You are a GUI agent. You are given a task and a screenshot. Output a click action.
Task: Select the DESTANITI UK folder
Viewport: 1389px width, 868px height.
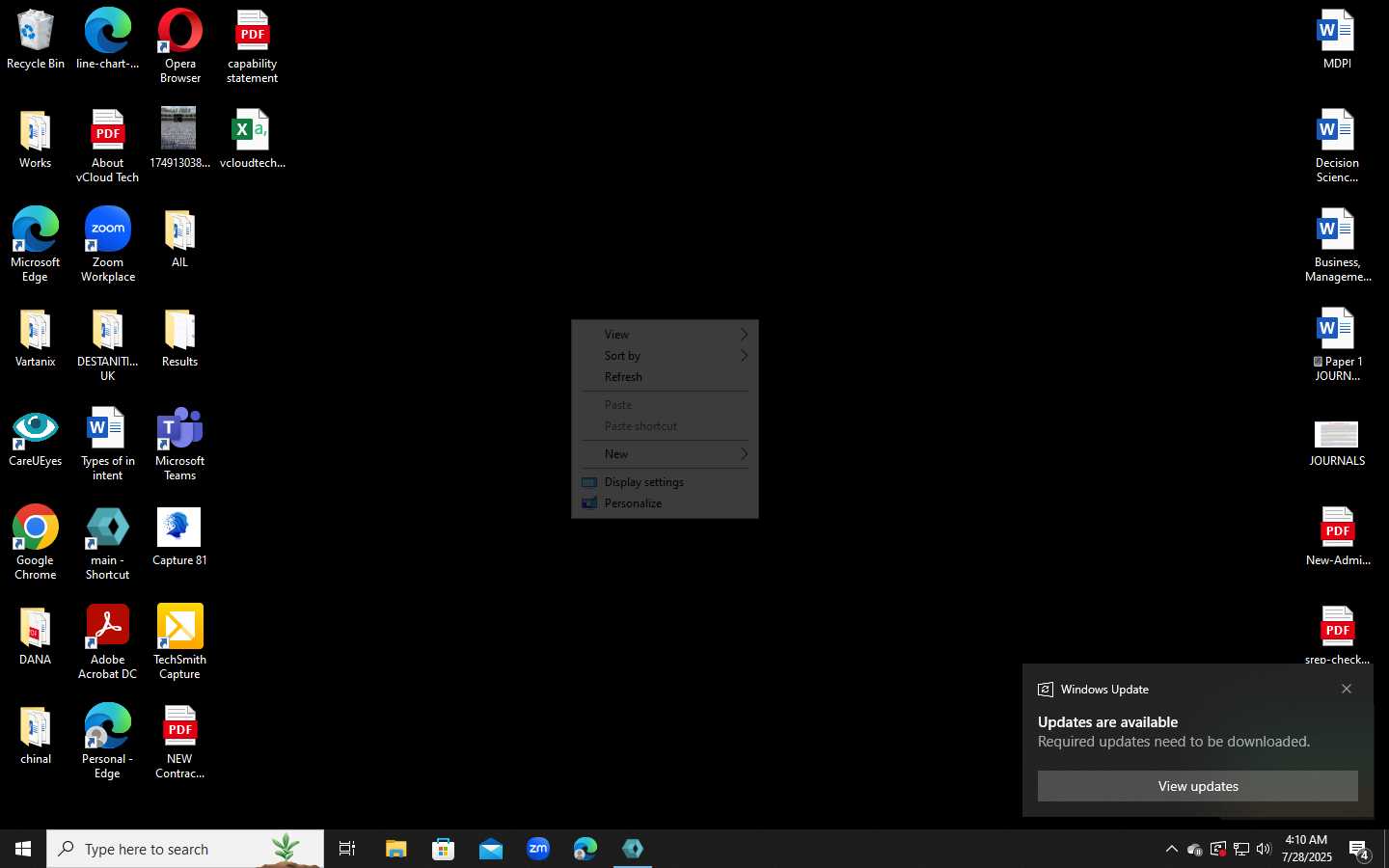(107, 345)
